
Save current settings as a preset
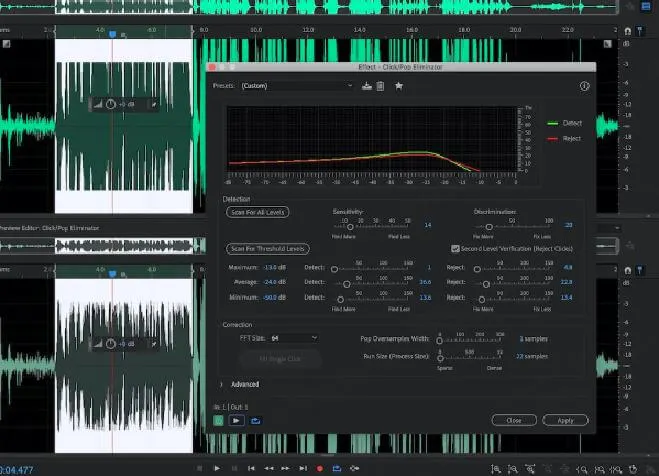367,87
